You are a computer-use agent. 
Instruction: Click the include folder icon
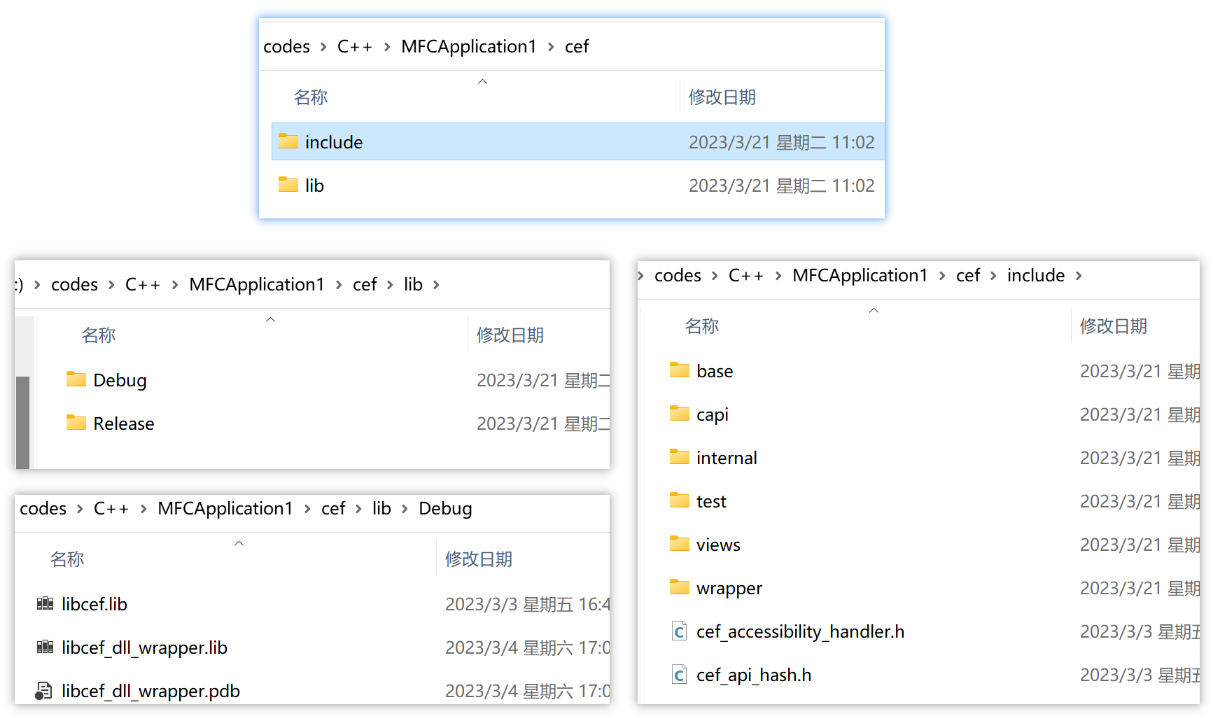click(x=288, y=142)
